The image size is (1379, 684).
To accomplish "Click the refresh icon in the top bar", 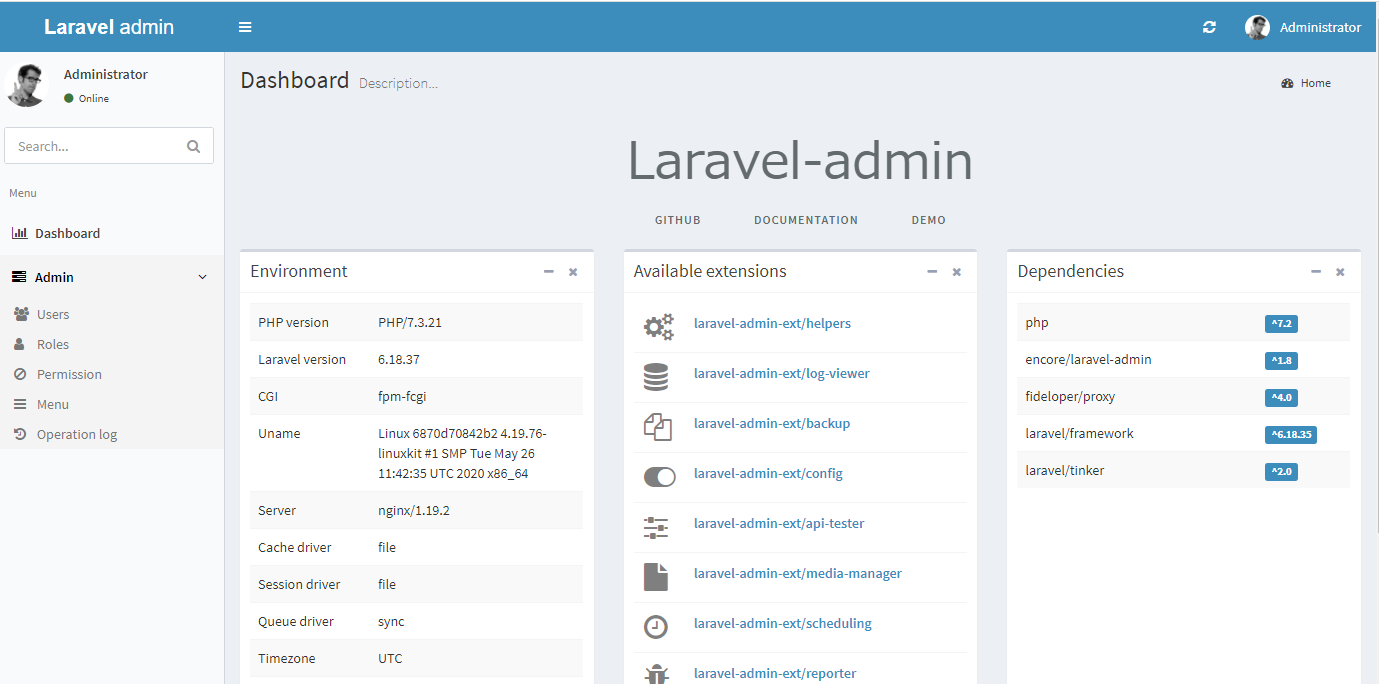I will 1209,27.
